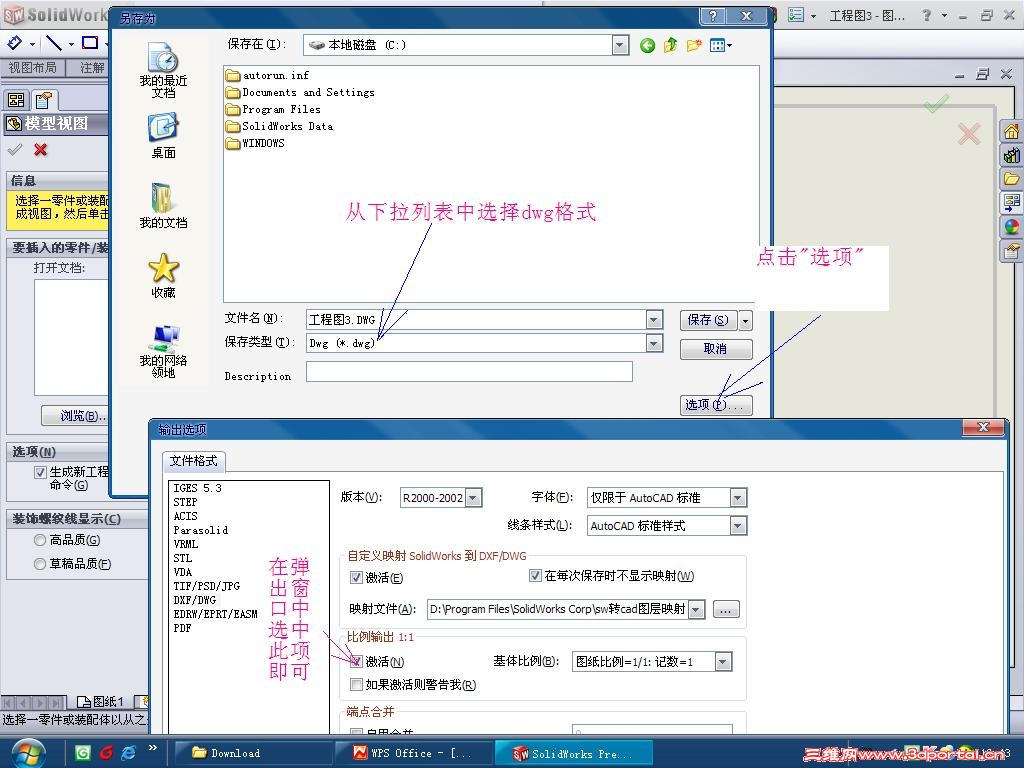Open Design Library icon in task pane
Viewport: 1024px width, 768px height.
1012,155
